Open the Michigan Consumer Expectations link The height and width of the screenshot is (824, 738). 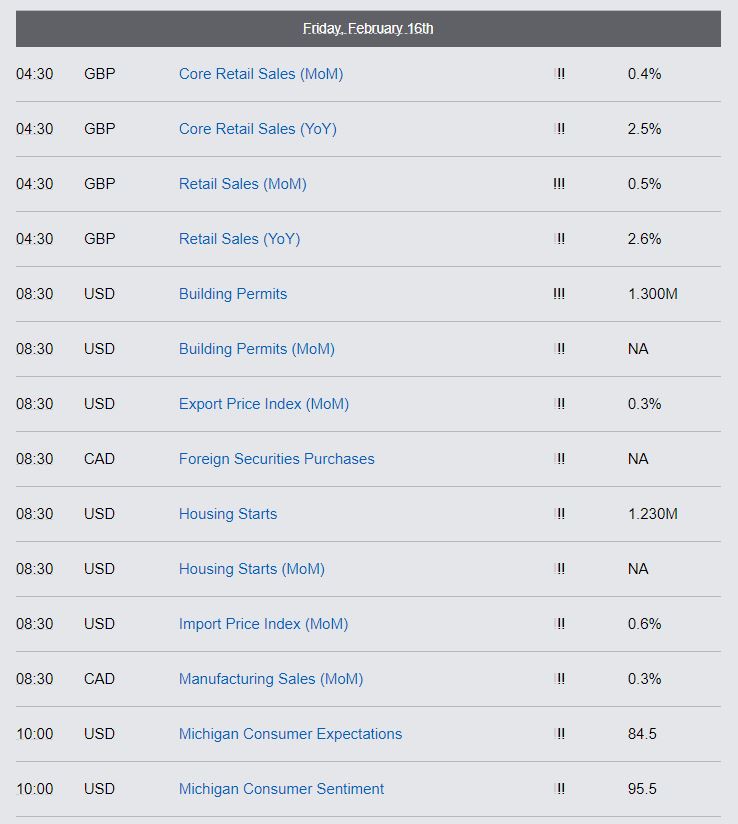tap(290, 734)
